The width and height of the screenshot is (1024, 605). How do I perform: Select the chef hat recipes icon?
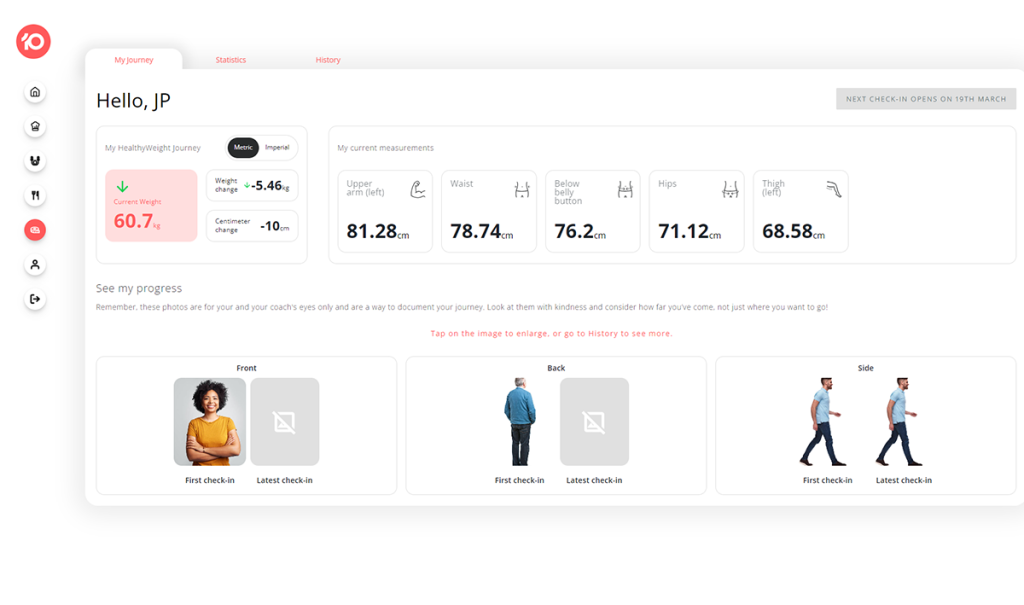(35, 126)
